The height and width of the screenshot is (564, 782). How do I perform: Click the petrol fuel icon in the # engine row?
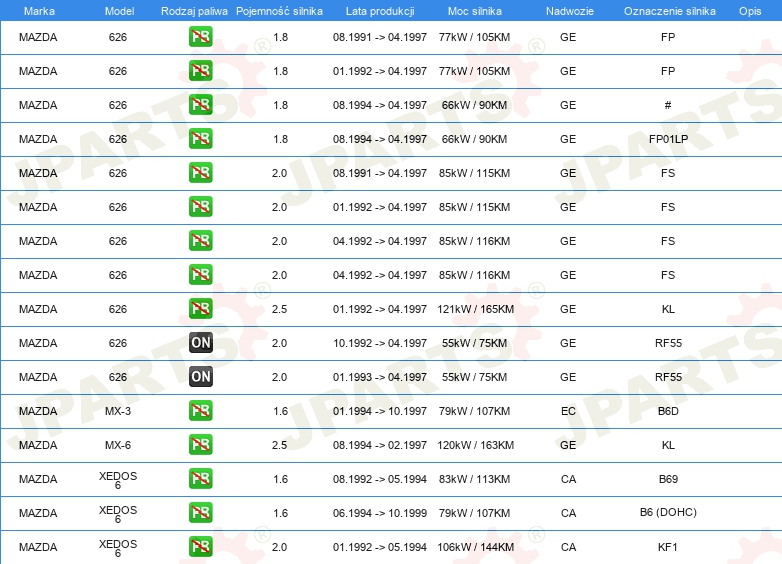[200, 104]
